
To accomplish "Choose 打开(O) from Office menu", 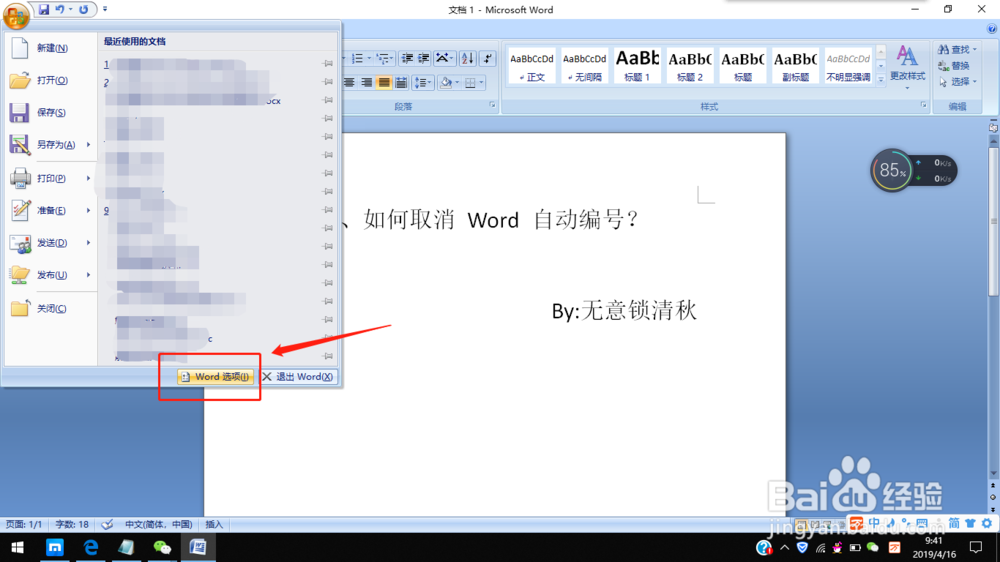I will pyautogui.click(x=50, y=80).
